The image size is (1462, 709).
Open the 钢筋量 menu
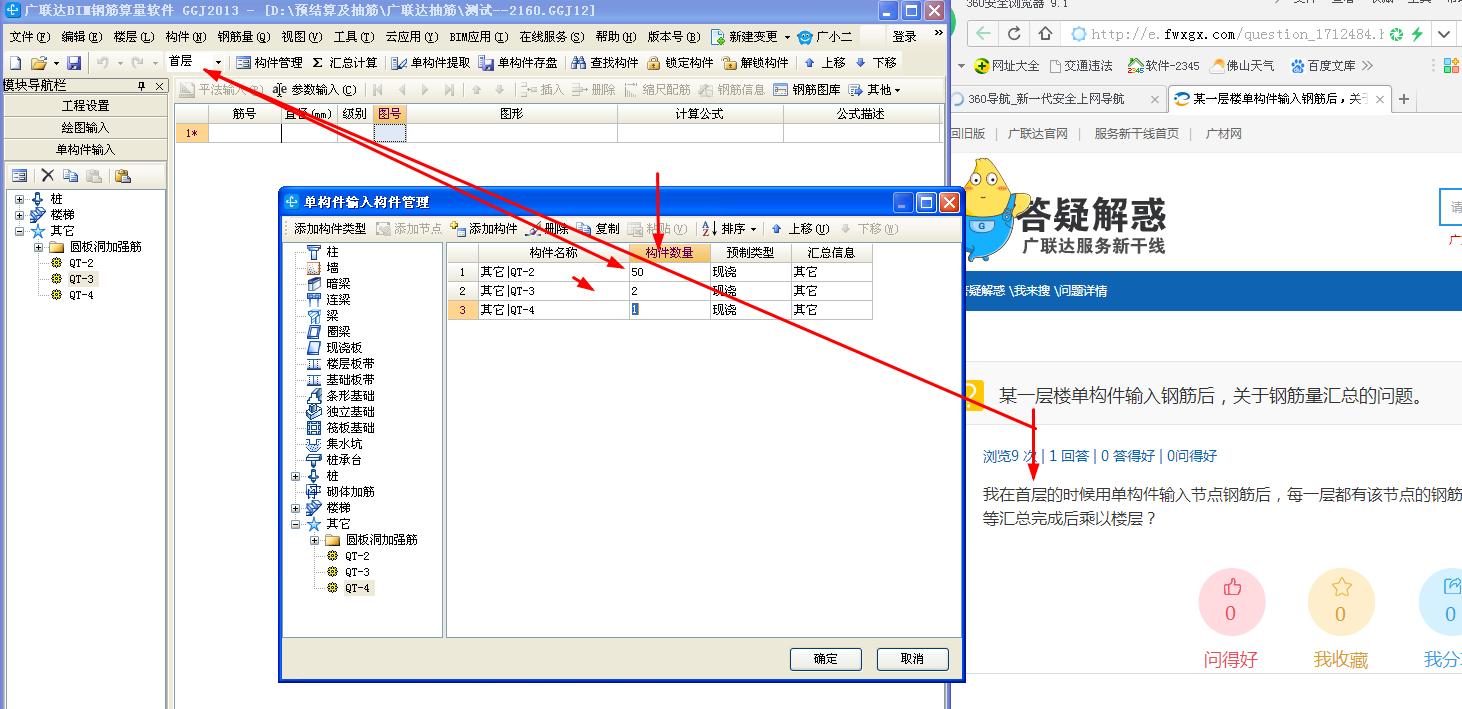click(x=244, y=37)
